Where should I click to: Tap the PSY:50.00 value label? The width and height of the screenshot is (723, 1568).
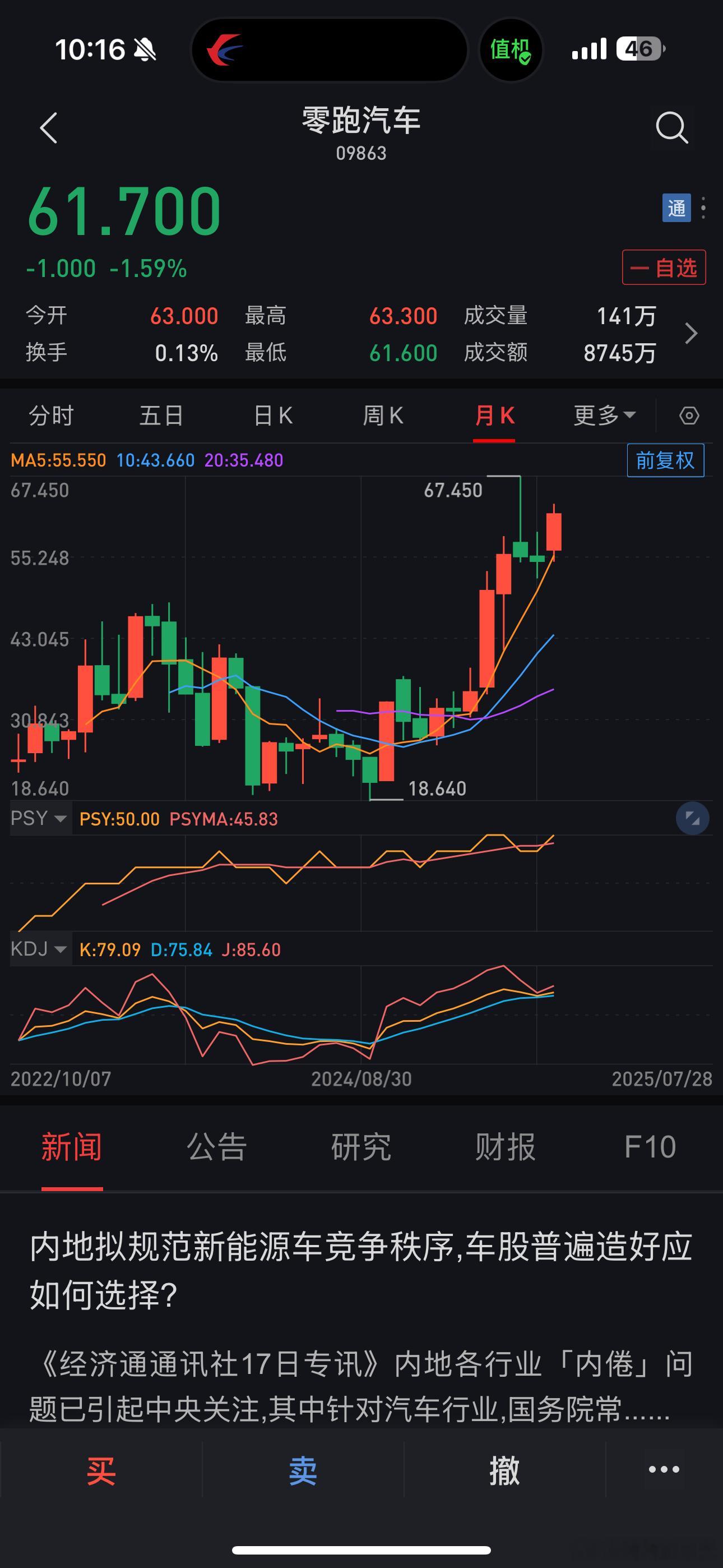[119, 819]
